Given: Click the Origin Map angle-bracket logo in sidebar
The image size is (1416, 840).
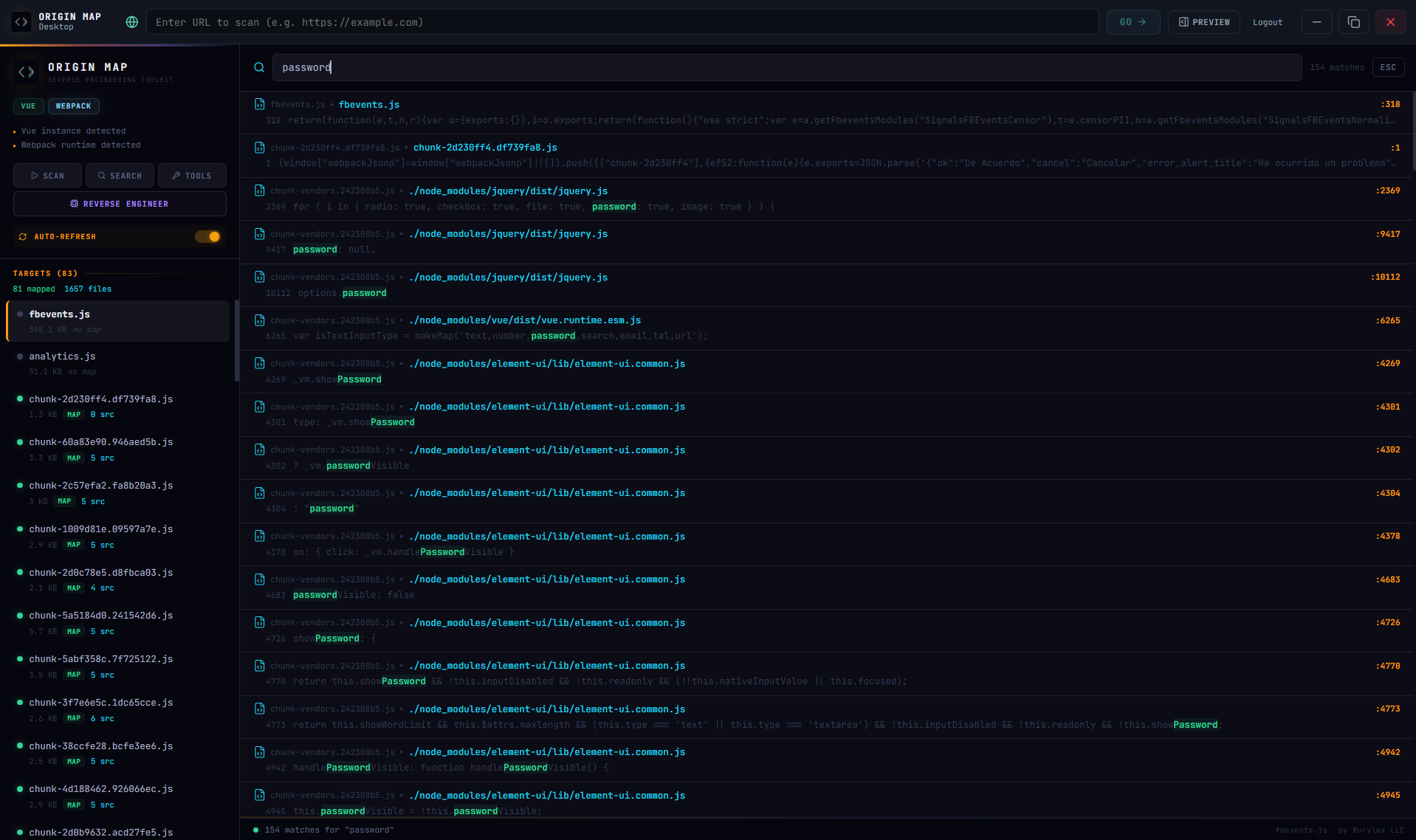Looking at the screenshot, I should 26,72.
